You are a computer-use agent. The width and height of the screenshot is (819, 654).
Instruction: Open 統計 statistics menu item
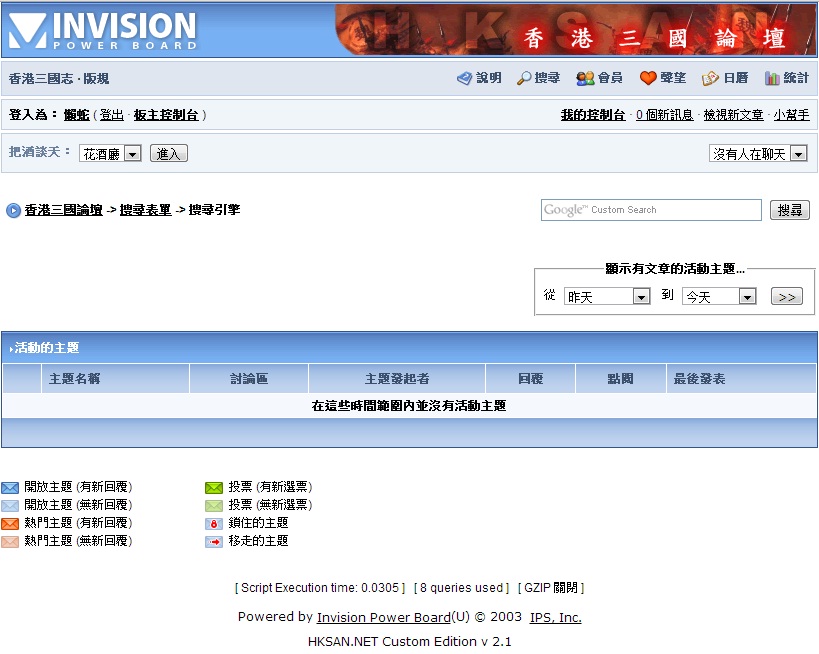pyautogui.click(x=796, y=78)
